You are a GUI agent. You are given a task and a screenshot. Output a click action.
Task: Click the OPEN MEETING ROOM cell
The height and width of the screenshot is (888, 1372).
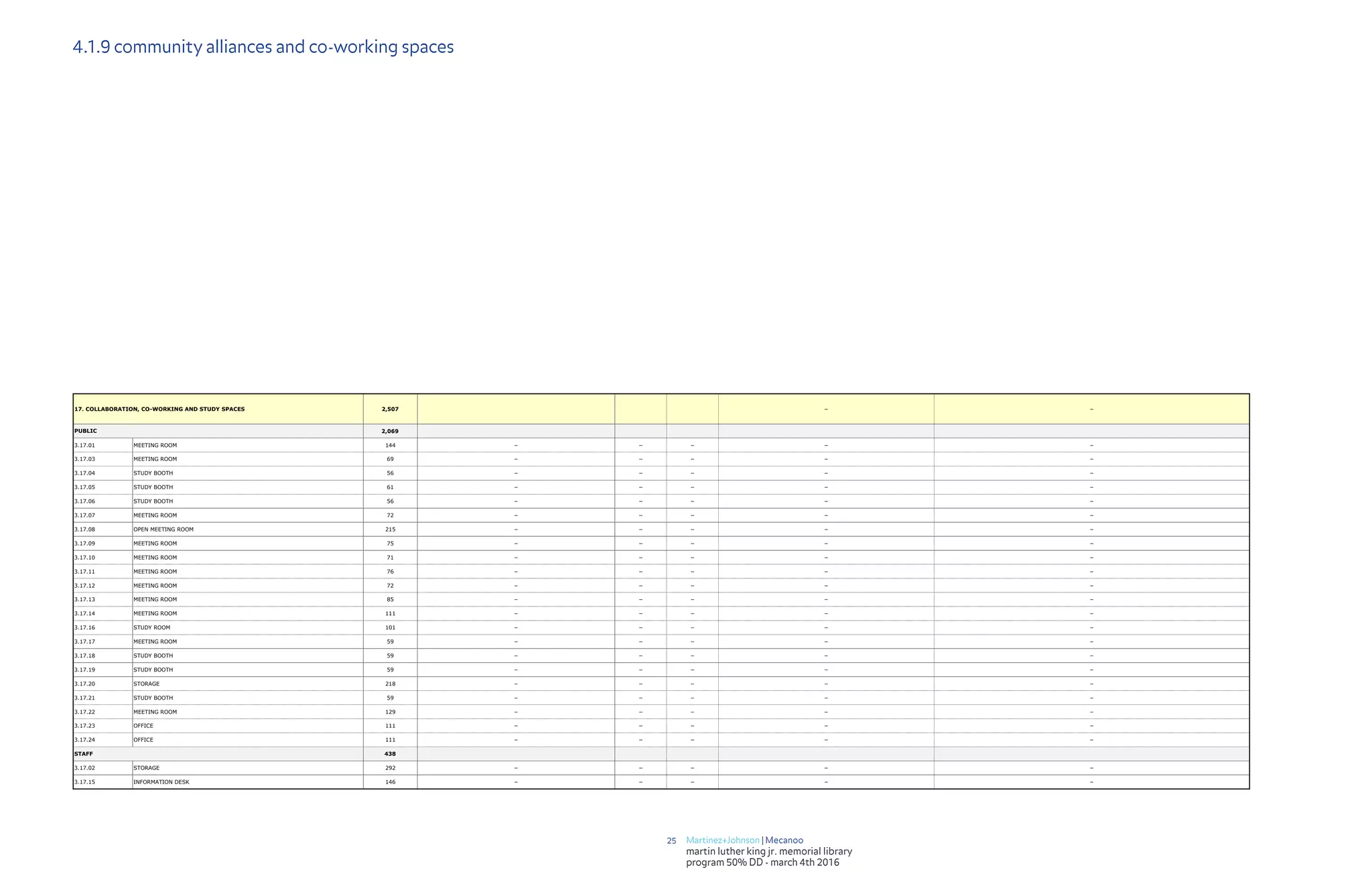[163, 529]
